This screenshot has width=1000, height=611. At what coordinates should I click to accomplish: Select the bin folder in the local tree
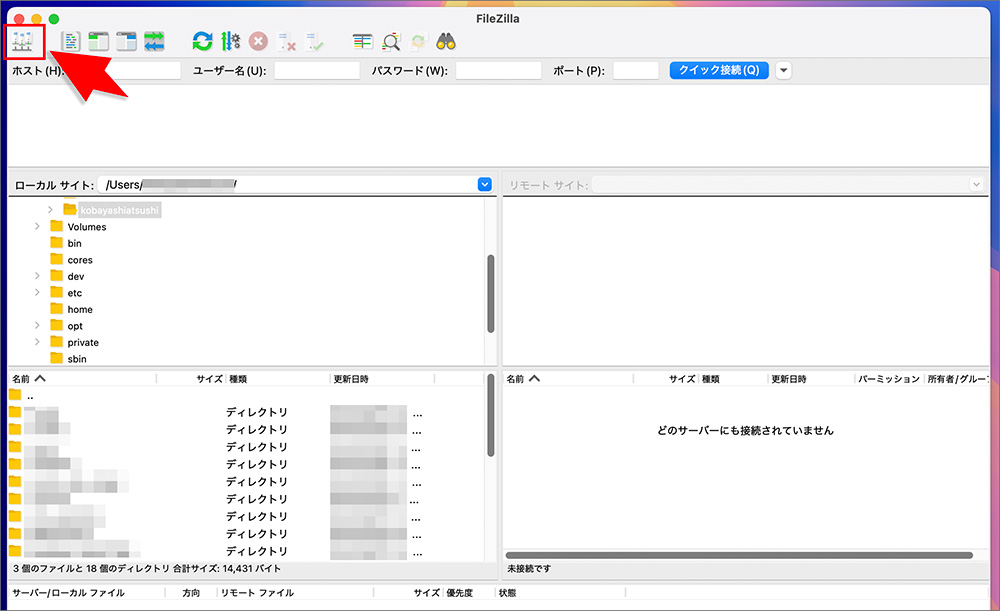point(75,244)
